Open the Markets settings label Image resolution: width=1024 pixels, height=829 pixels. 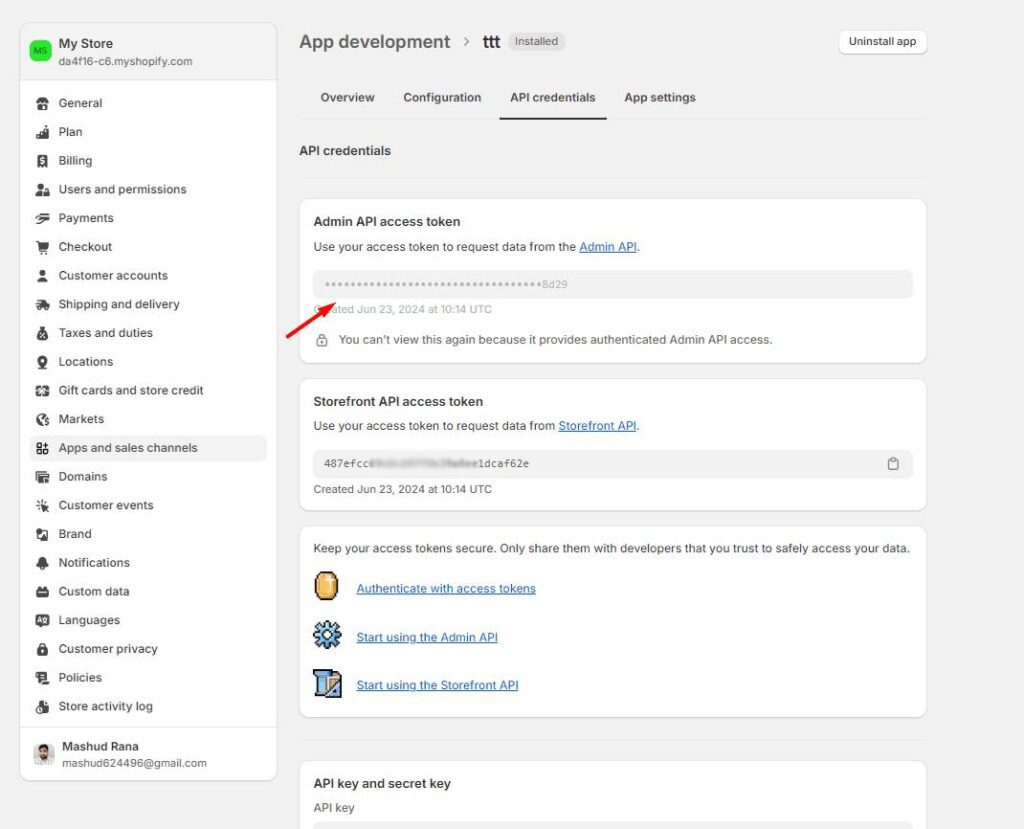tap(81, 419)
